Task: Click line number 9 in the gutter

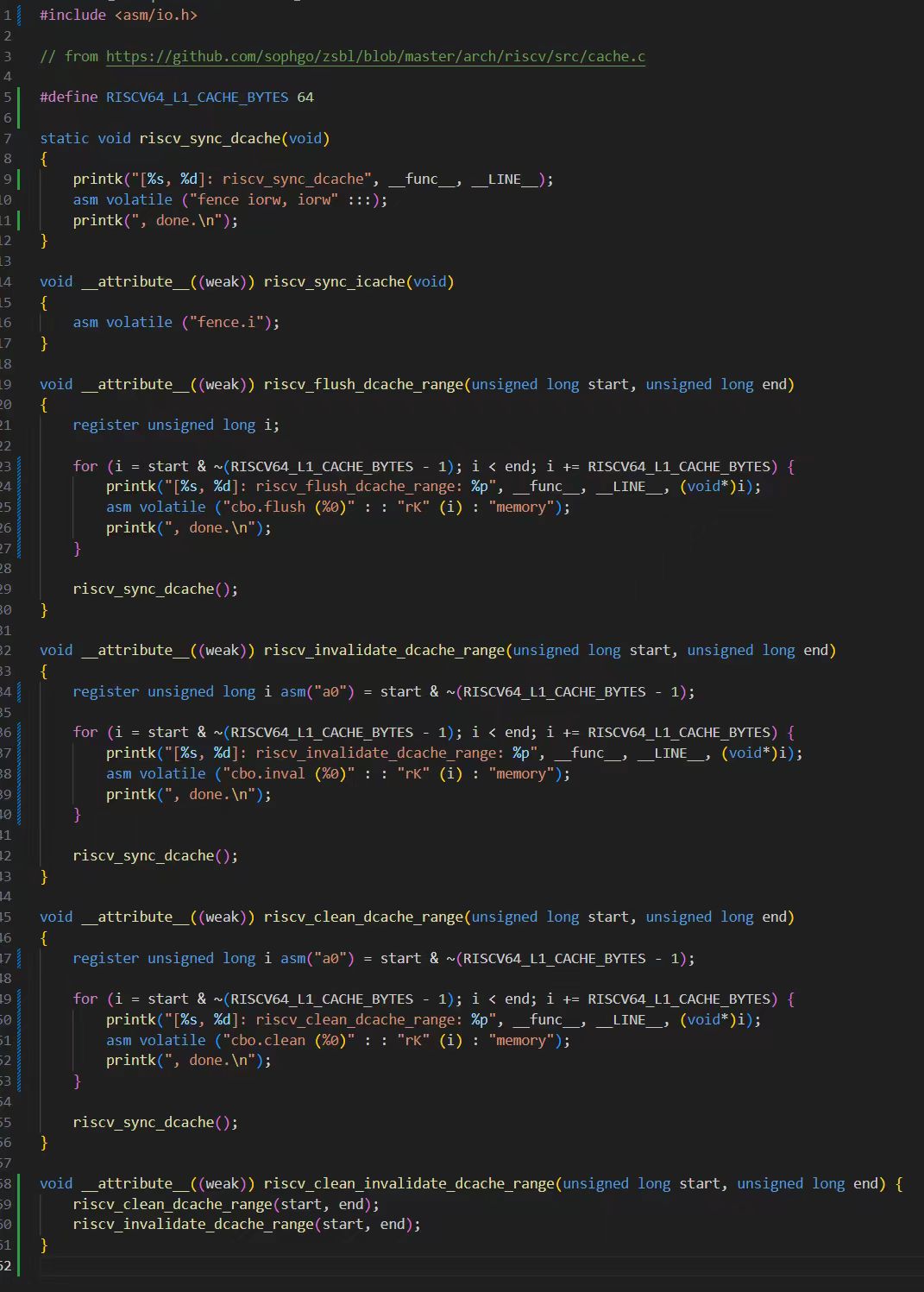Action: coord(7,179)
